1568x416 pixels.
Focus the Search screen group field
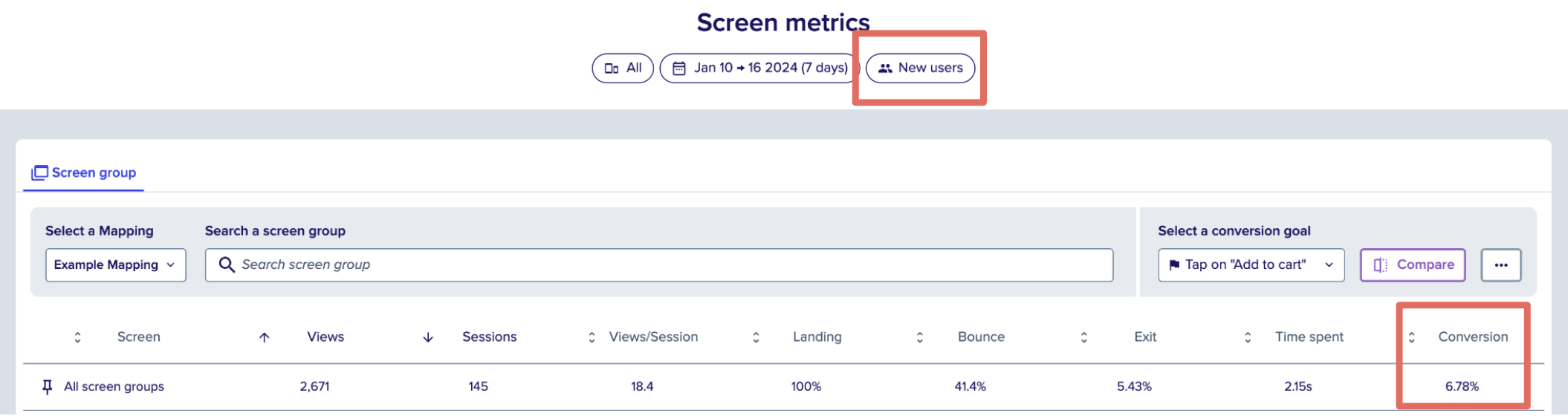pyautogui.click(x=658, y=265)
